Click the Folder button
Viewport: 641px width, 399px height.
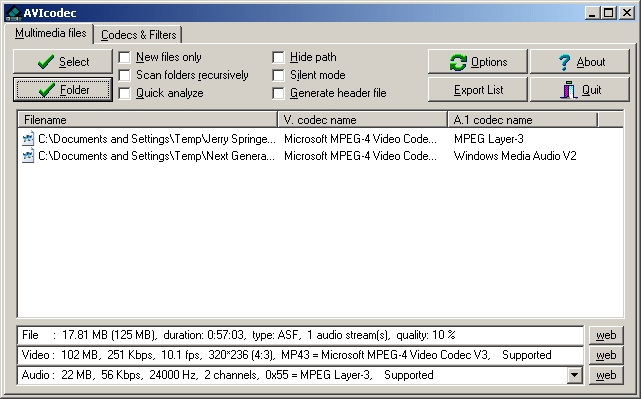click(x=63, y=90)
